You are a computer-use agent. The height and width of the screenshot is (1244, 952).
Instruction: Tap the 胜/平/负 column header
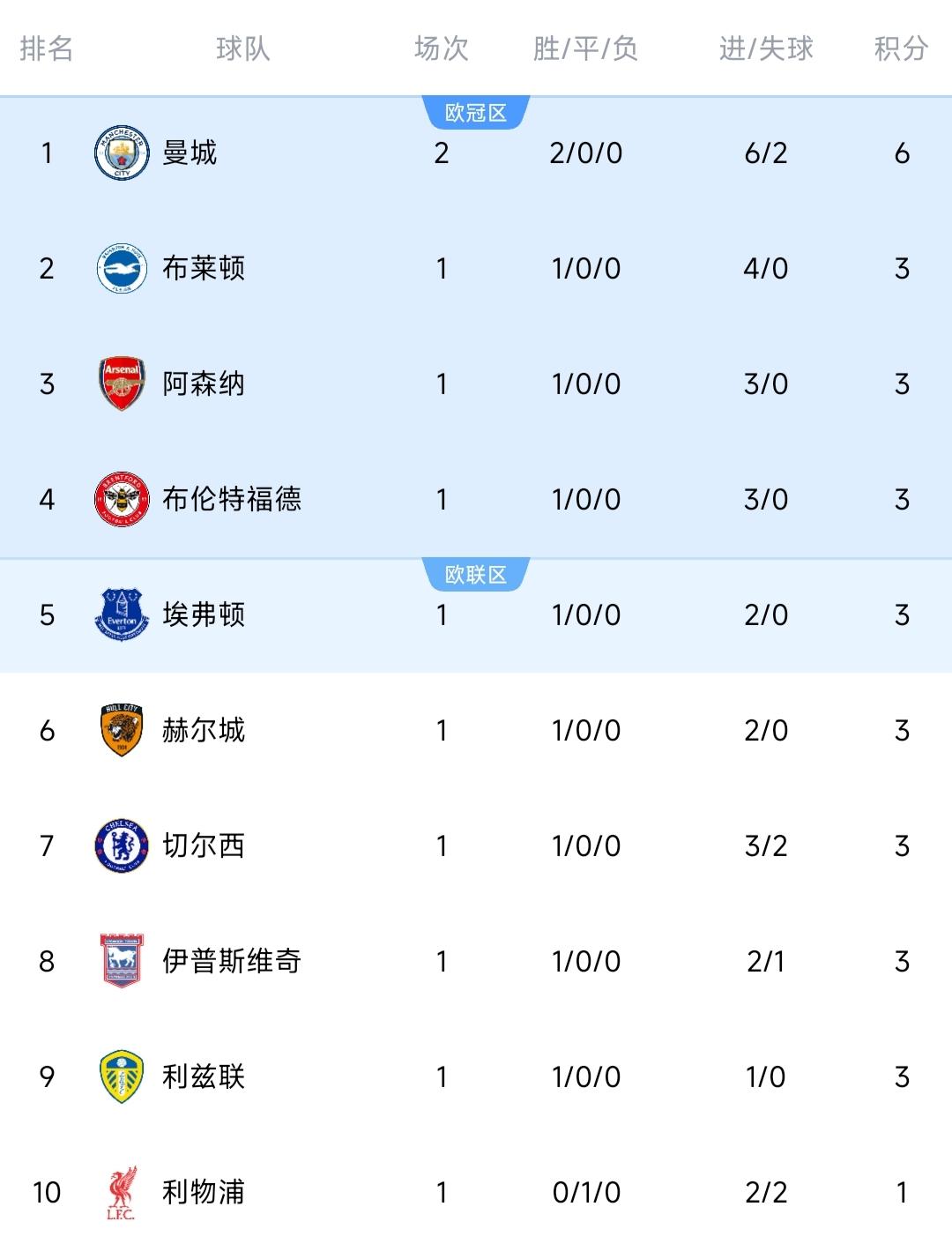click(585, 48)
